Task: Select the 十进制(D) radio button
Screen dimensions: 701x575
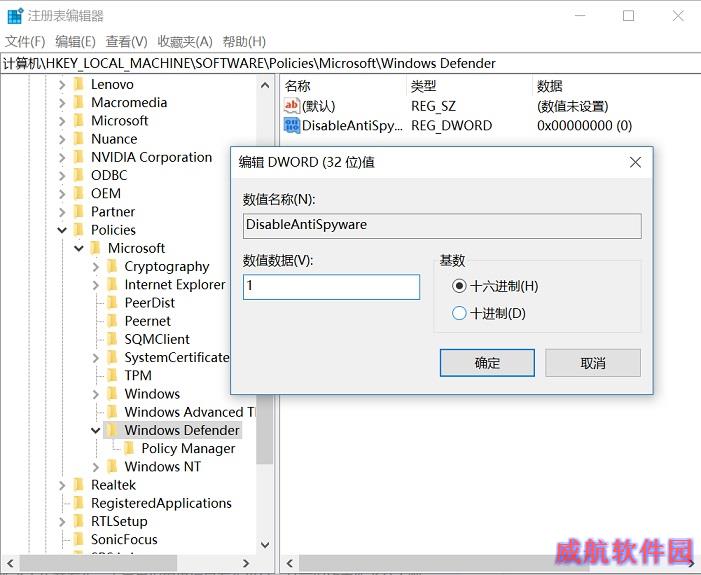Action: 459,313
